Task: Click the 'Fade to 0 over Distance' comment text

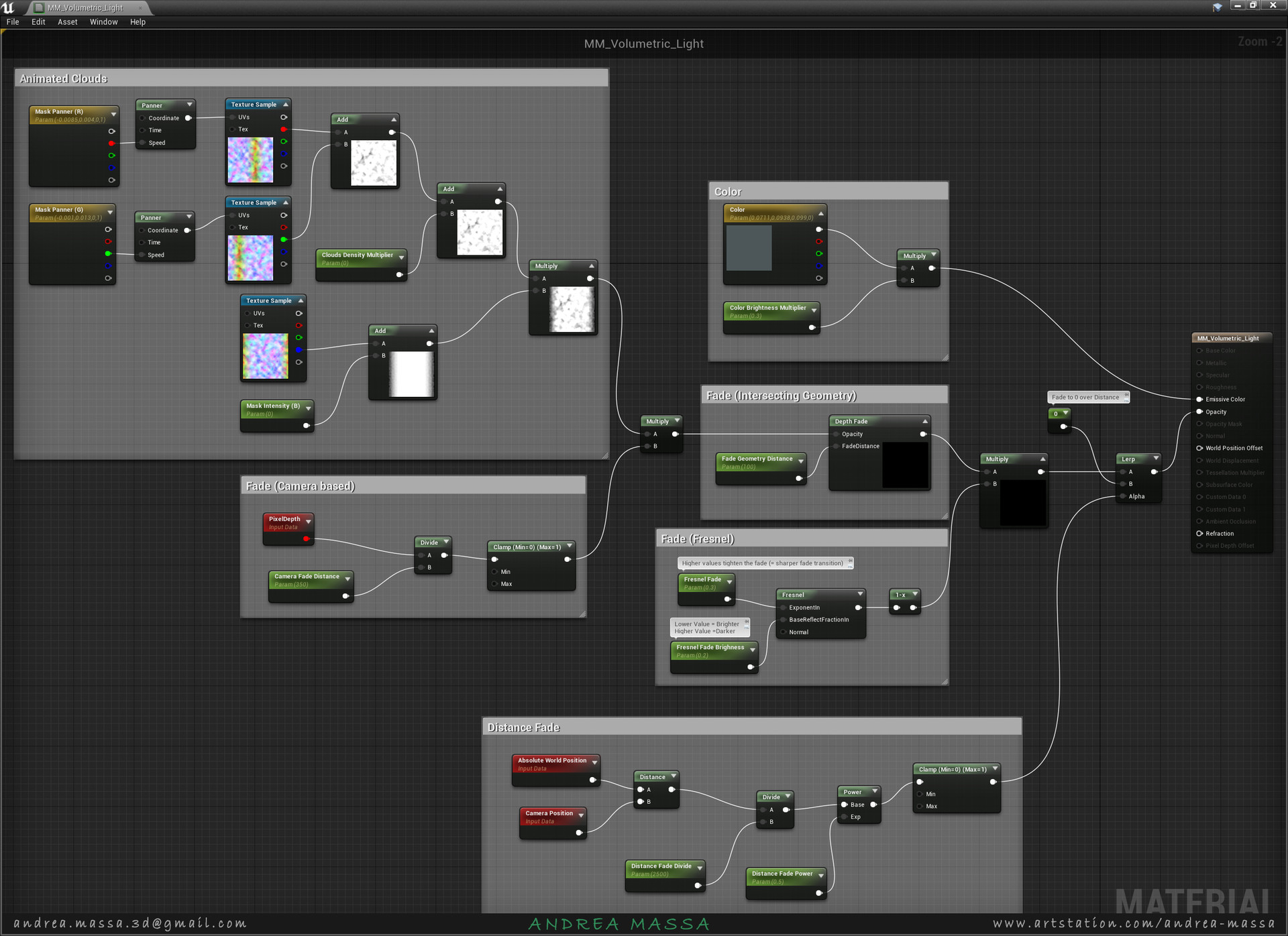Action: click(x=1085, y=398)
